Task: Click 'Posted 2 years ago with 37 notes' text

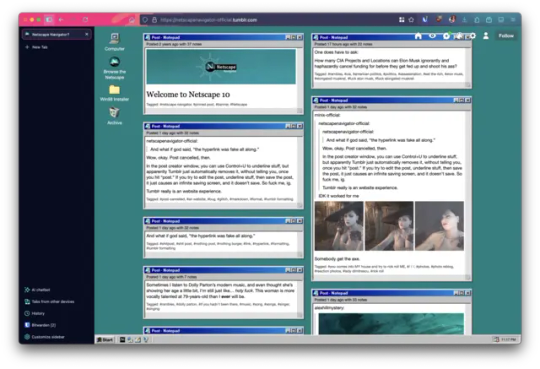Action: tap(174, 44)
